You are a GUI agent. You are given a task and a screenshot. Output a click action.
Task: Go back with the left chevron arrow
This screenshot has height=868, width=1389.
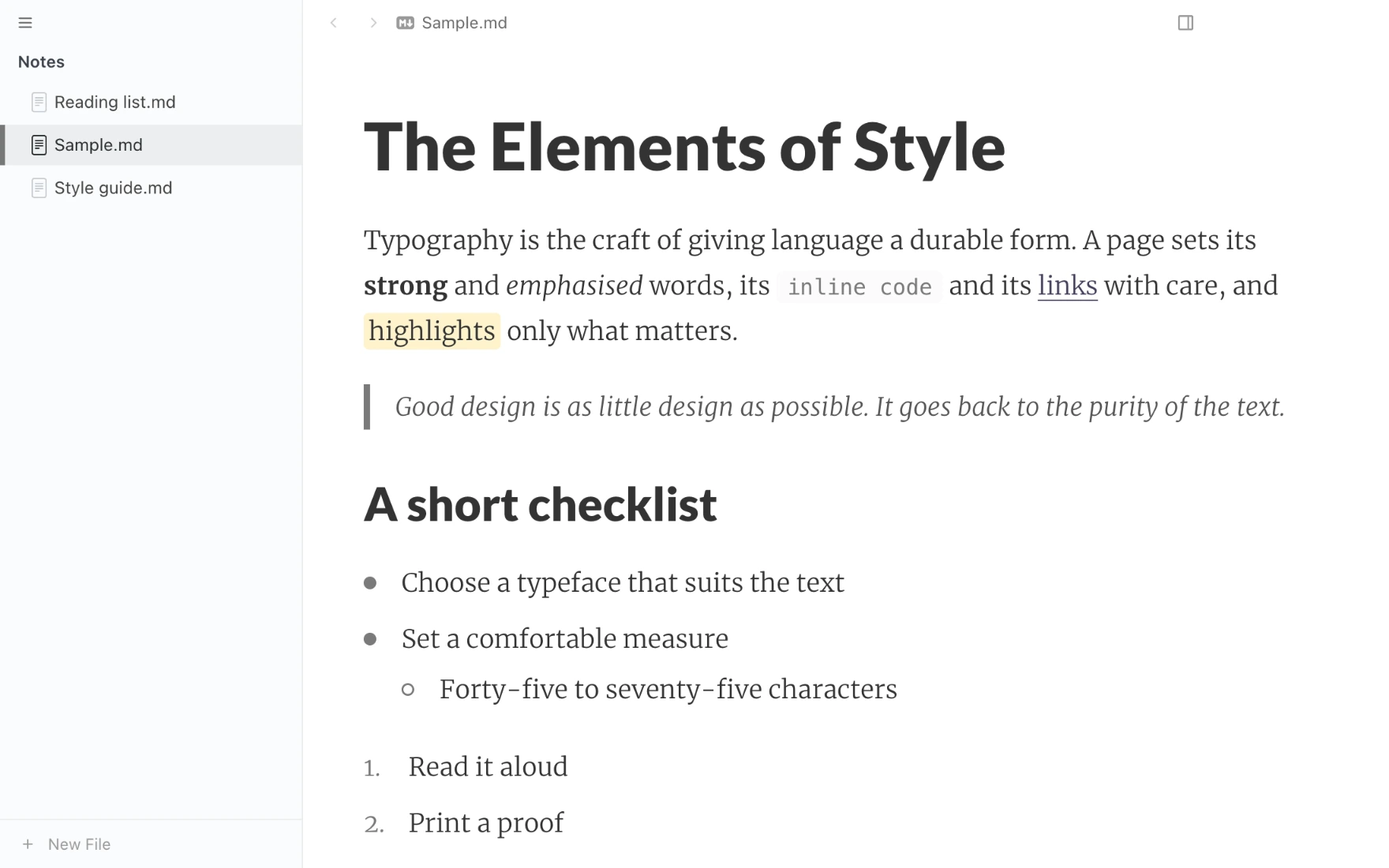[x=334, y=23]
